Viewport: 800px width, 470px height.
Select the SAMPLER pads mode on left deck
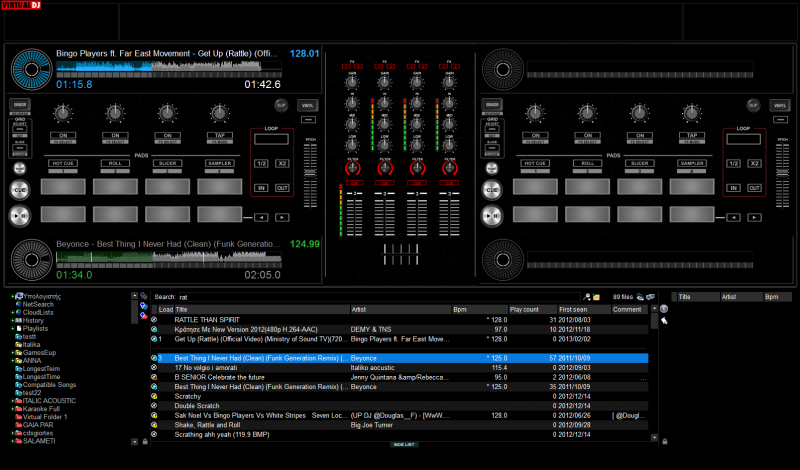pos(220,163)
